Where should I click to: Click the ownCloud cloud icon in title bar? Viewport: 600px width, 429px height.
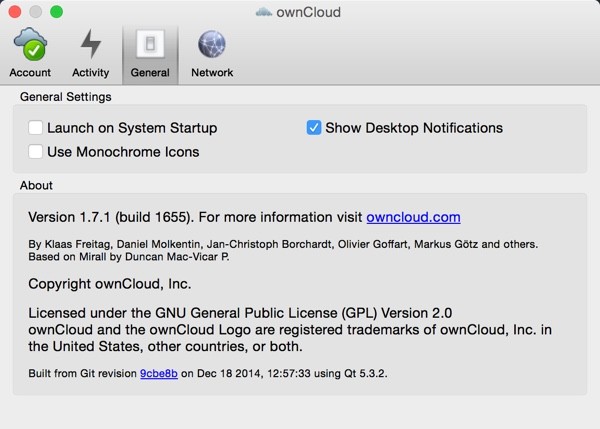tap(264, 12)
